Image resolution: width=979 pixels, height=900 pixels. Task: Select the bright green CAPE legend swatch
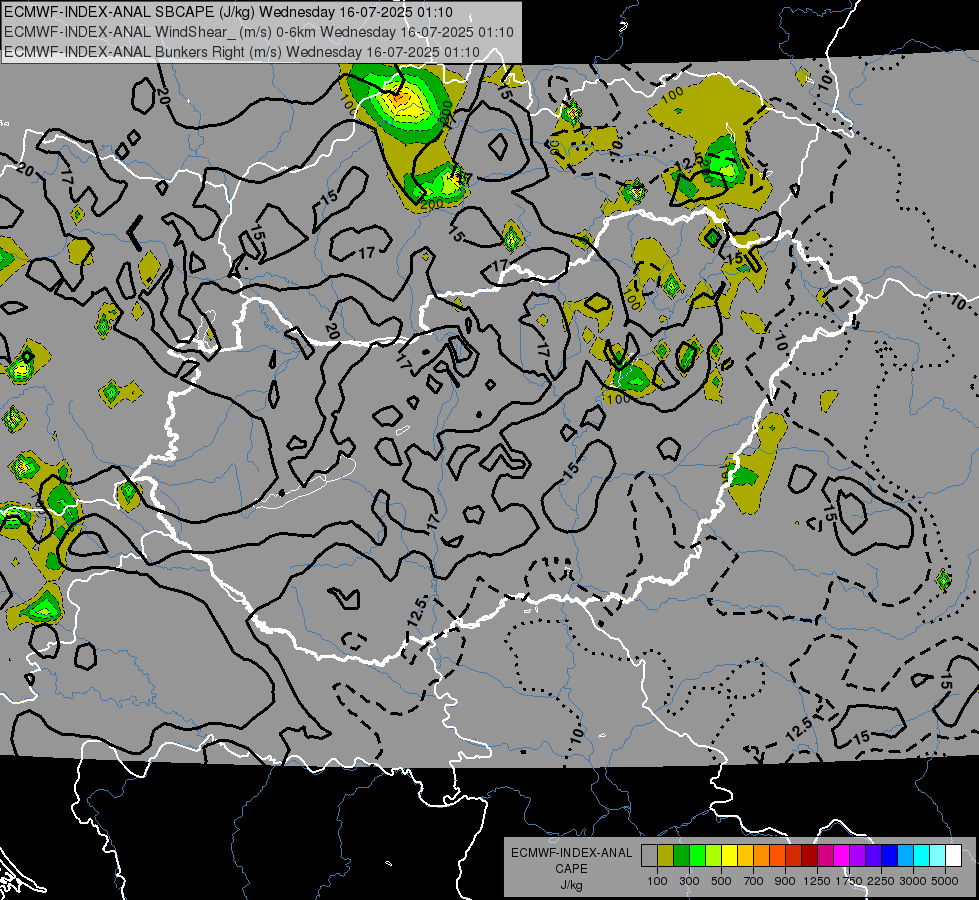click(697, 856)
